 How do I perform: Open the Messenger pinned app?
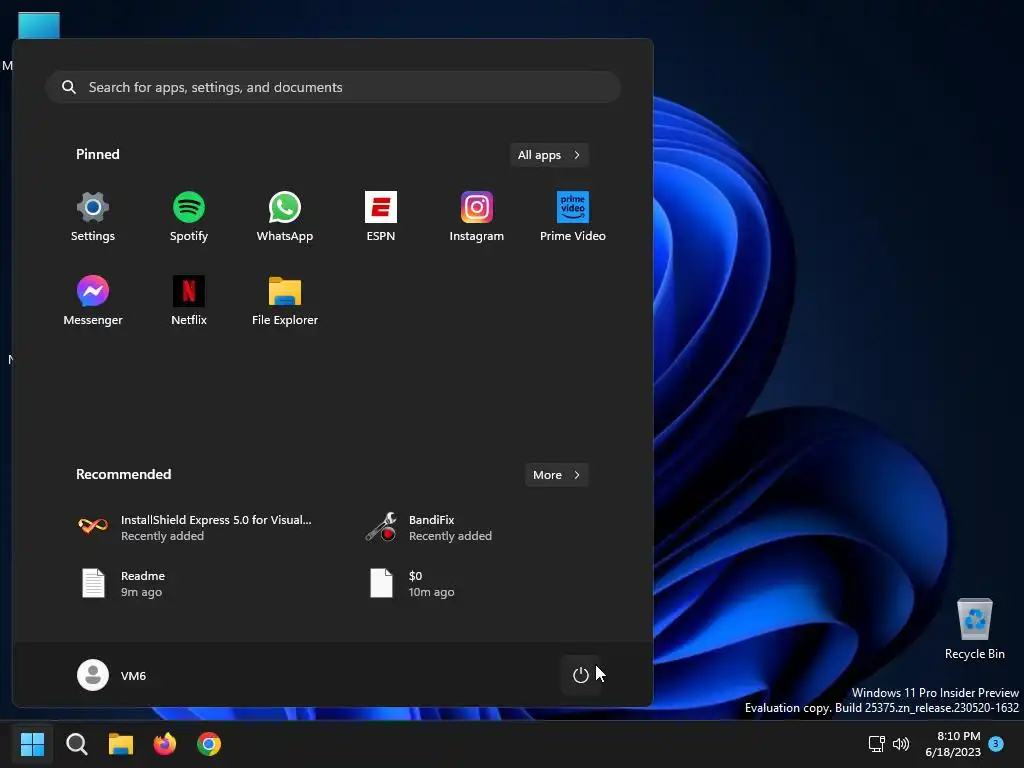(93, 301)
